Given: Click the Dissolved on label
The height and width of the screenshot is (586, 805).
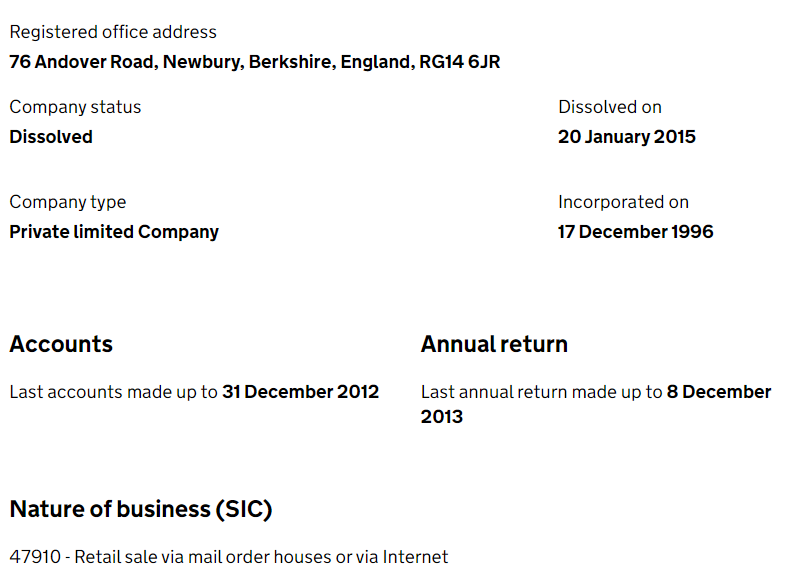Looking at the screenshot, I should point(610,107).
